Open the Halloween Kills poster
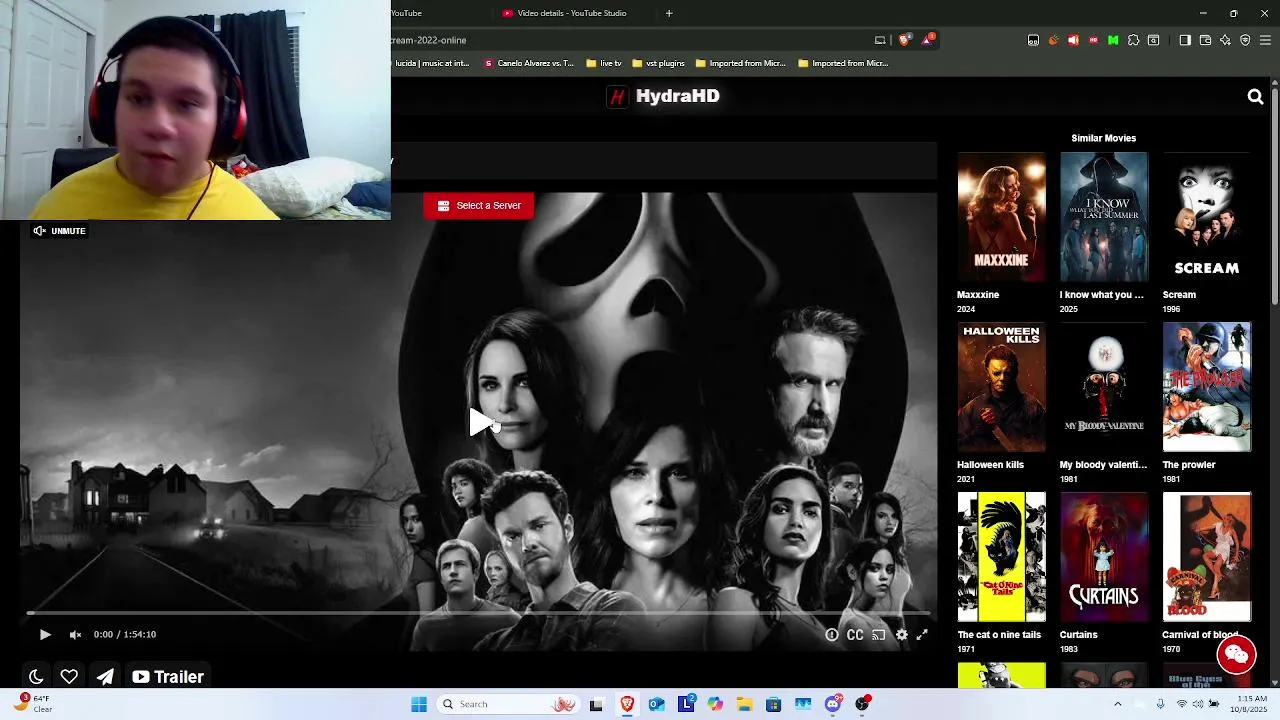The width and height of the screenshot is (1280, 720). [1001, 387]
